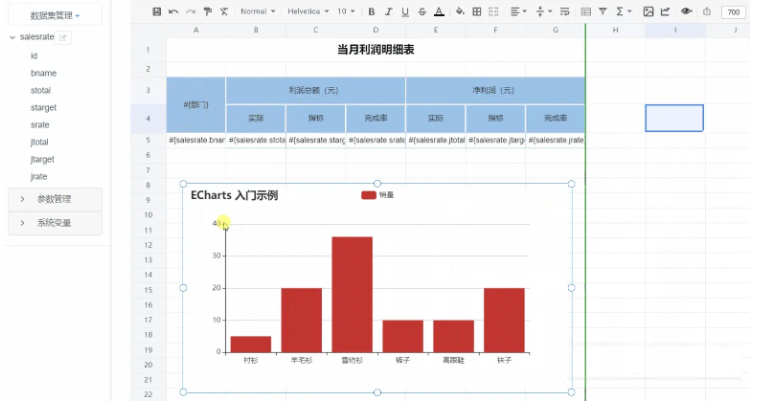Toggle bold formatting
The image size is (762, 402).
point(371,12)
